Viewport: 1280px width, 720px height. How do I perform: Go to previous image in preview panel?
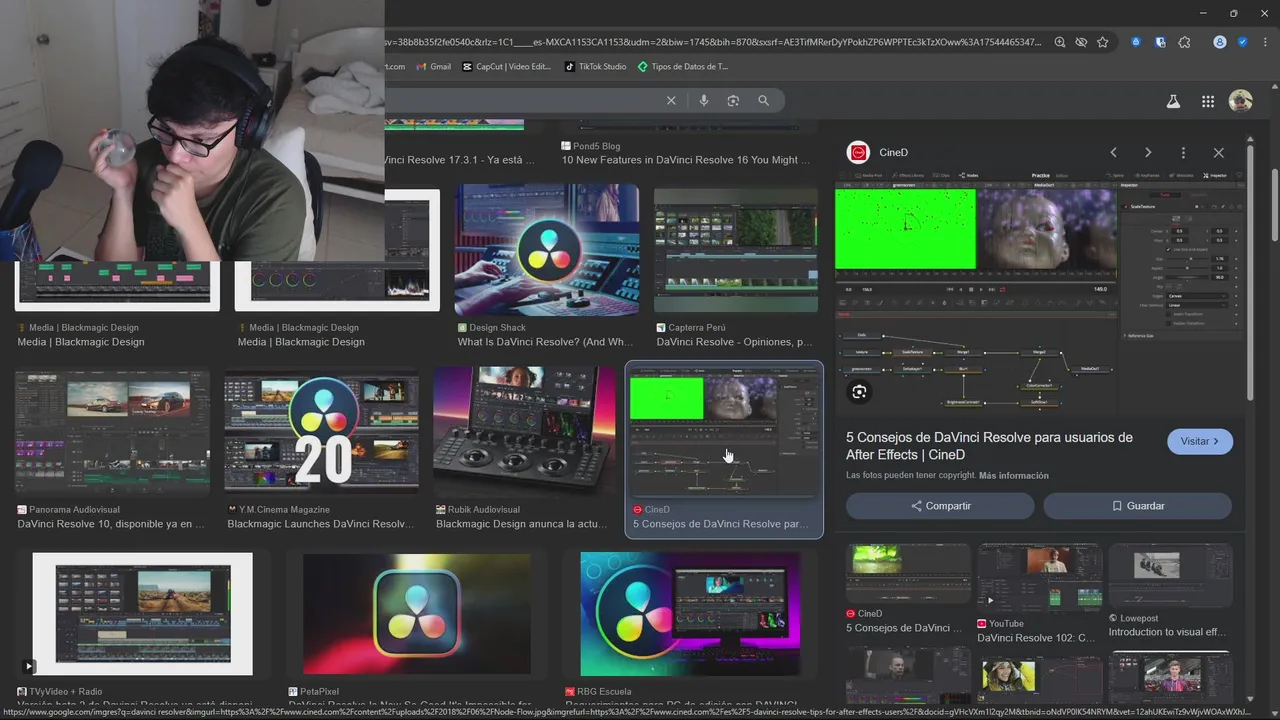pos(1113,152)
